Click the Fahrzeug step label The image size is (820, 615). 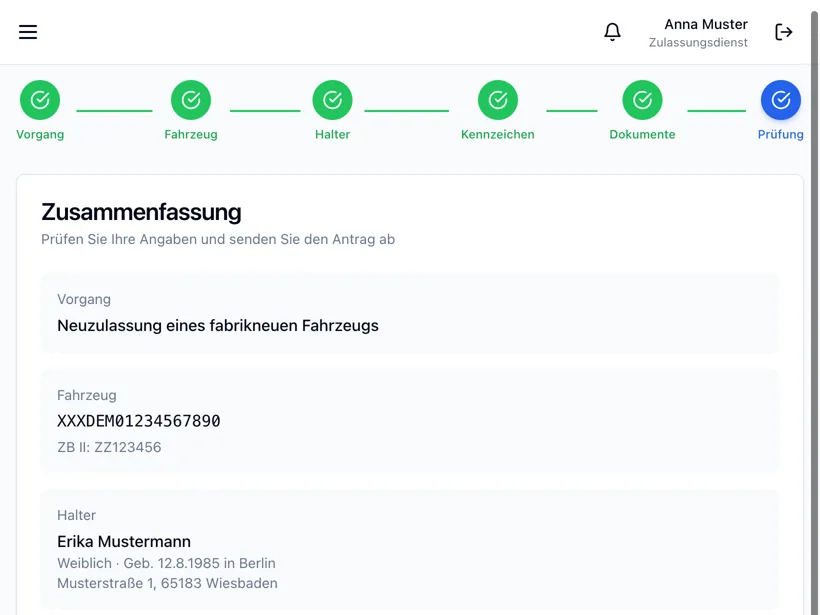click(x=191, y=134)
